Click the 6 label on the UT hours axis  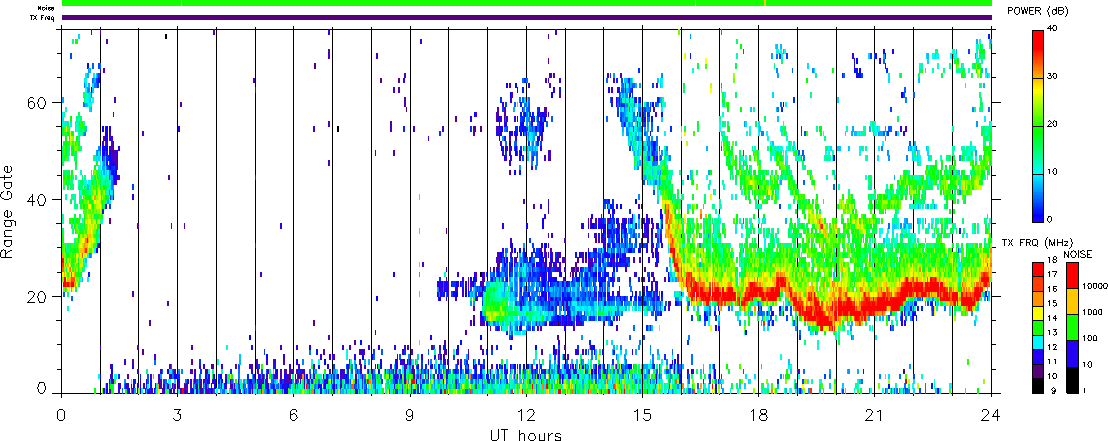click(x=294, y=414)
